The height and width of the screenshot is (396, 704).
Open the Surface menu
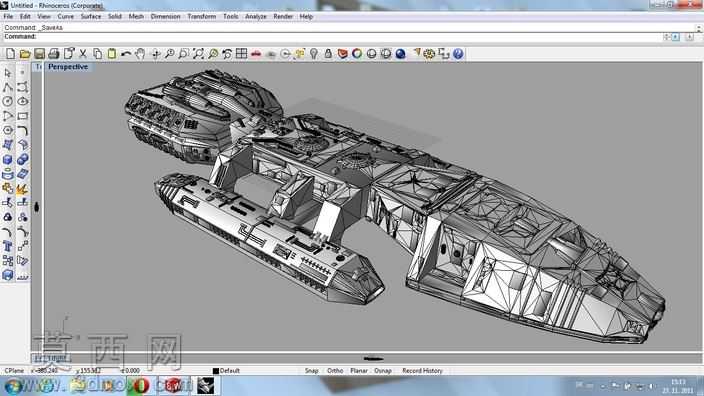[x=91, y=17]
